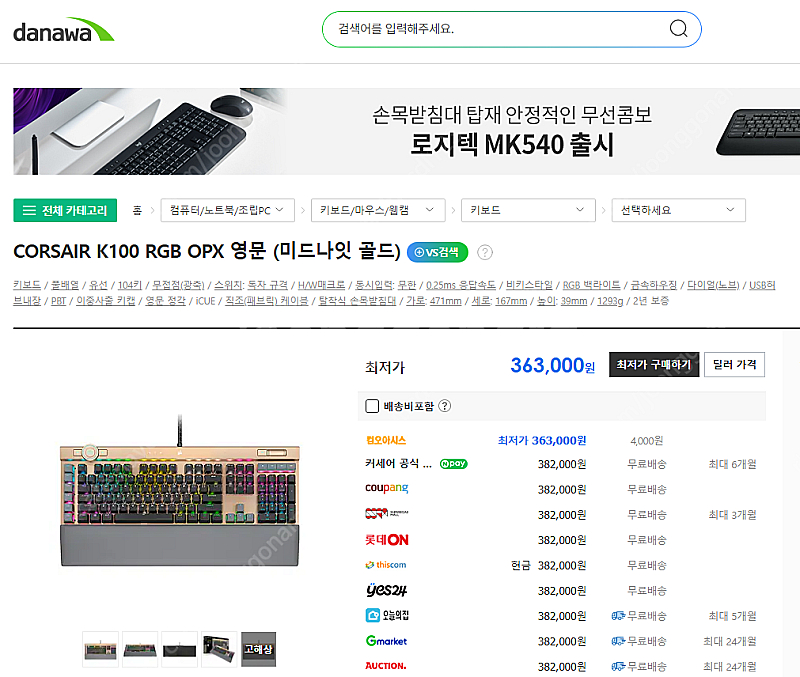Click 최저가 구매하기 button
Image resolution: width=800 pixels, height=677 pixels.
(x=654, y=365)
